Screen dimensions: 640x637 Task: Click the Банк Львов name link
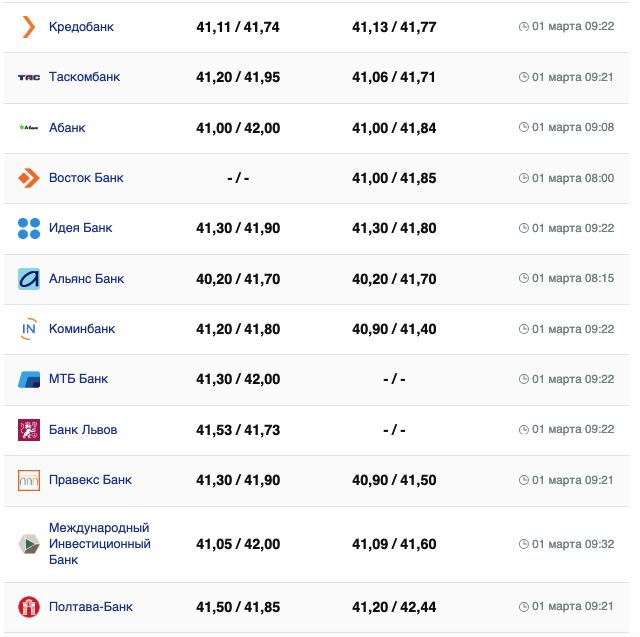coord(83,430)
